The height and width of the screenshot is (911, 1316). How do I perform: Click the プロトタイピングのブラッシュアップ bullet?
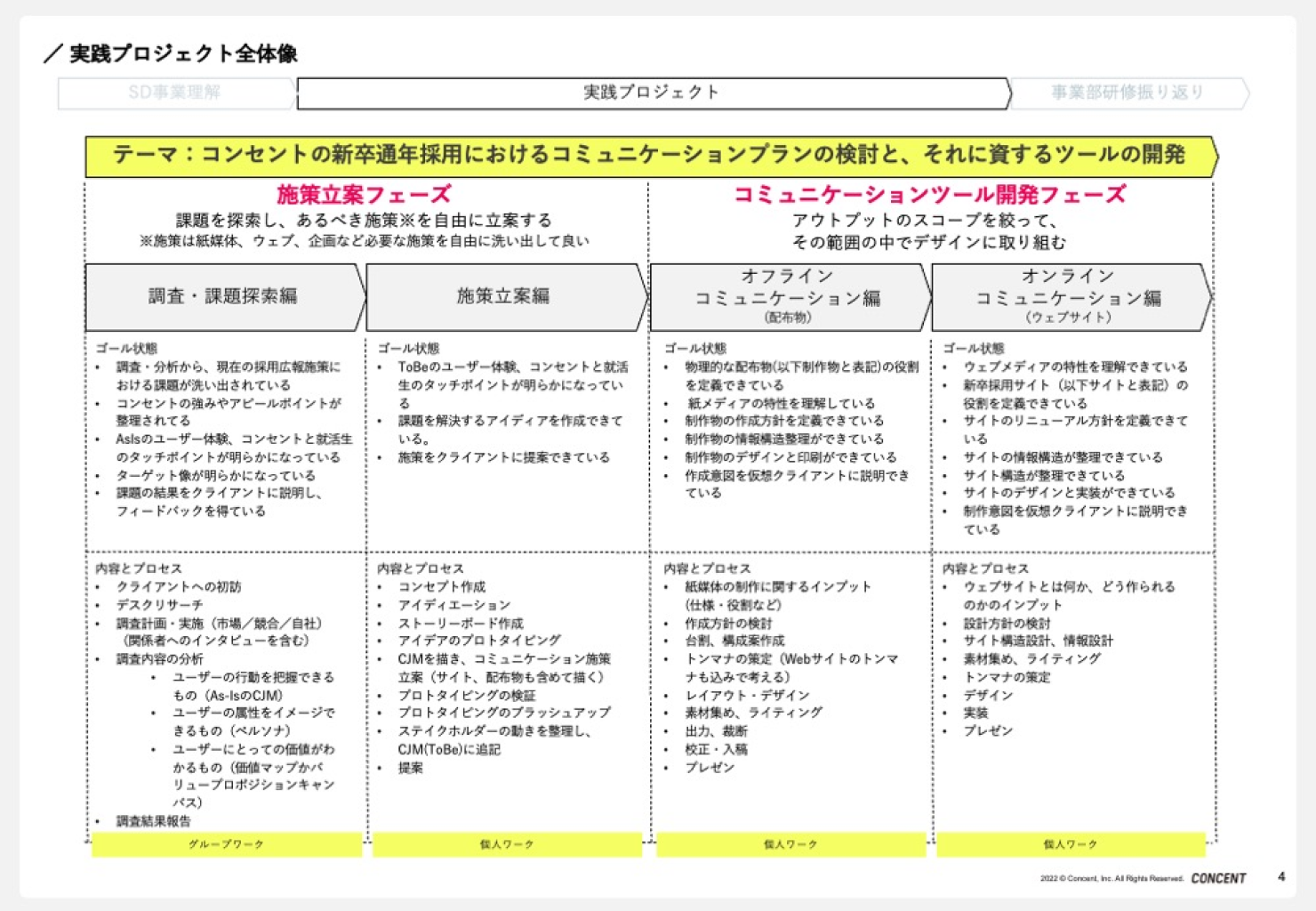coord(504,713)
